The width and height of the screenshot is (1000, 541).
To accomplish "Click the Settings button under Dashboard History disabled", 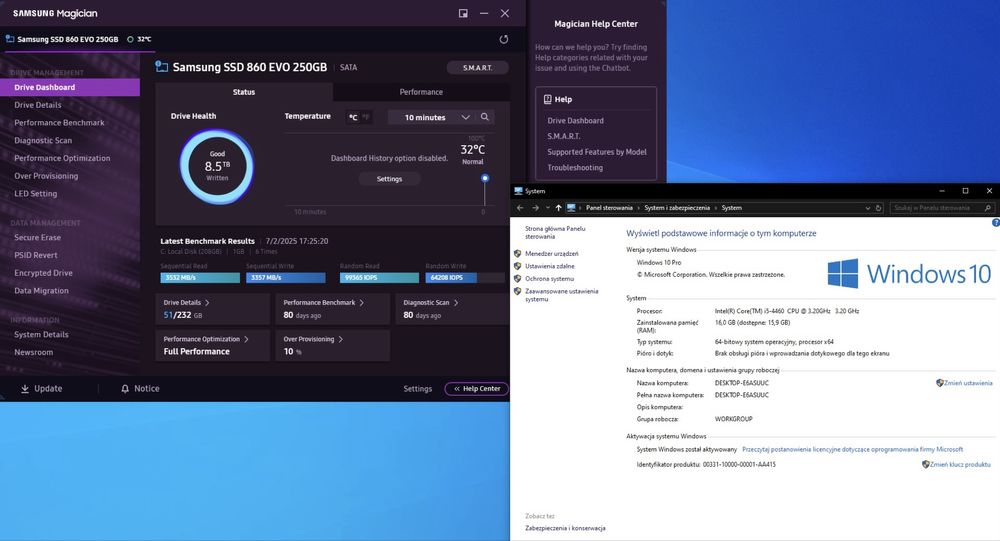I will (389, 179).
